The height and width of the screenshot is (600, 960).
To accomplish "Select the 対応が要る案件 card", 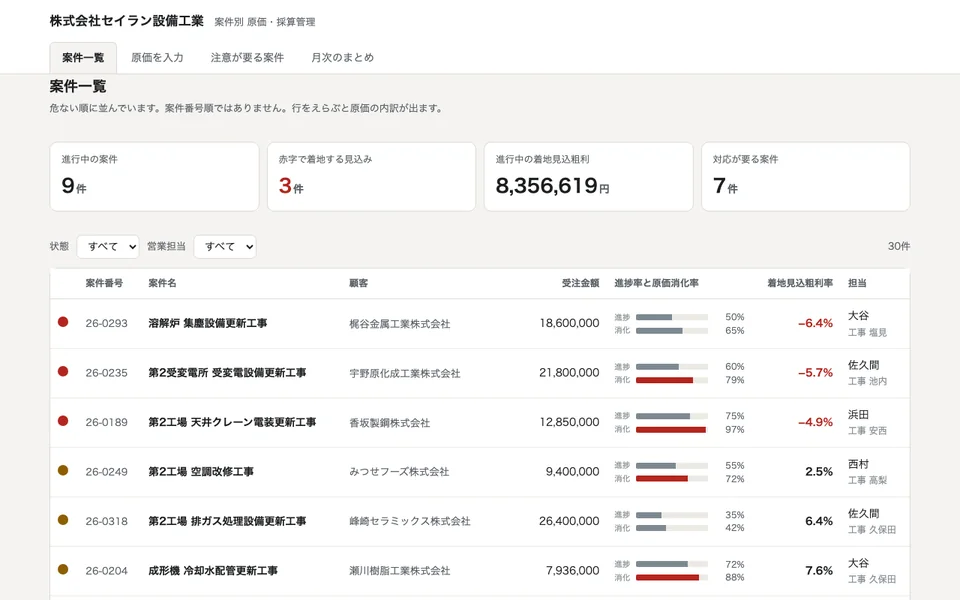I will tap(806, 177).
